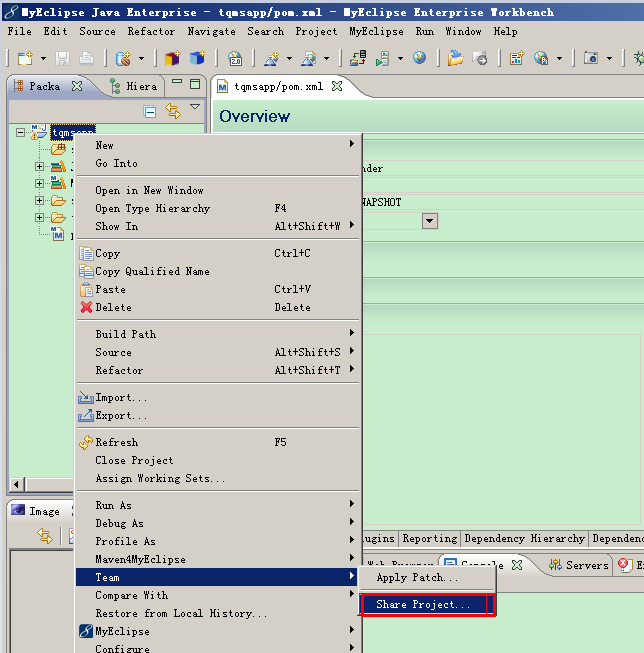Switch to the Servers view tab
This screenshot has width=644, height=653.
579,565
